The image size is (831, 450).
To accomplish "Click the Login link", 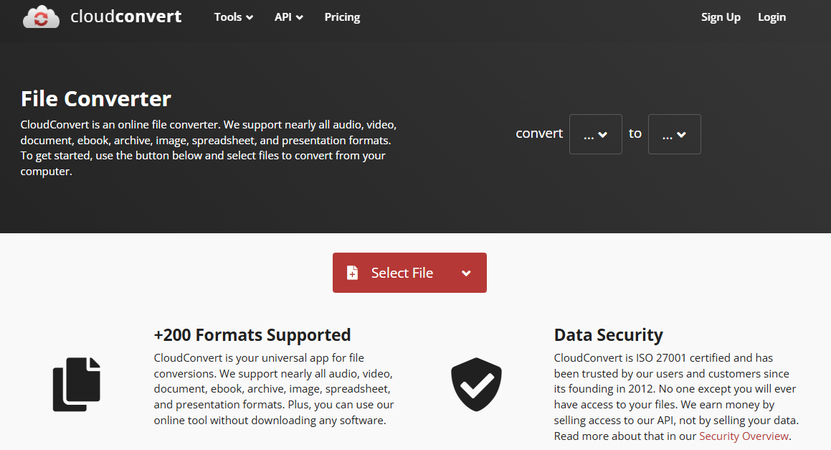I will (x=772, y=17).
